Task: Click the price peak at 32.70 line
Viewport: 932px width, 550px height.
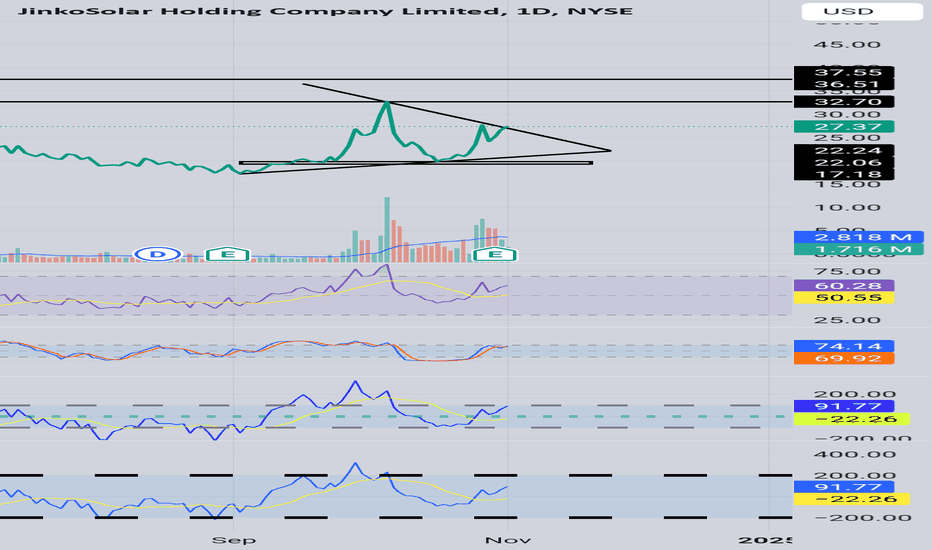Action: coord(387,103)
